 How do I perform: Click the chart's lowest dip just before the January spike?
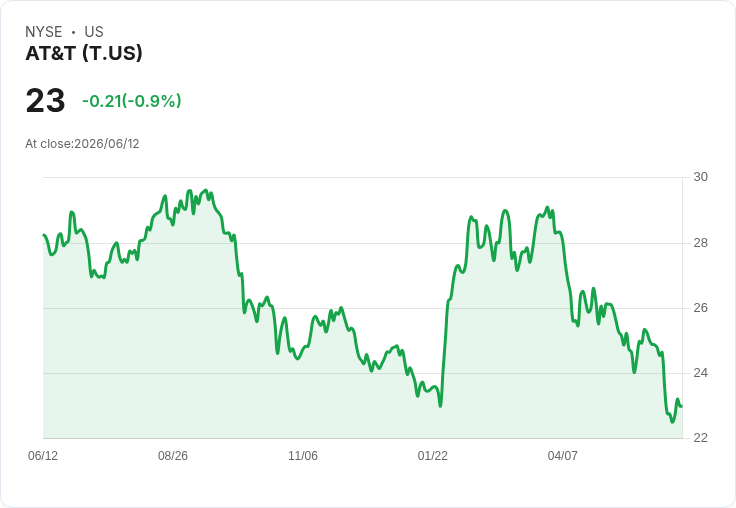click(x=440, y=406)
